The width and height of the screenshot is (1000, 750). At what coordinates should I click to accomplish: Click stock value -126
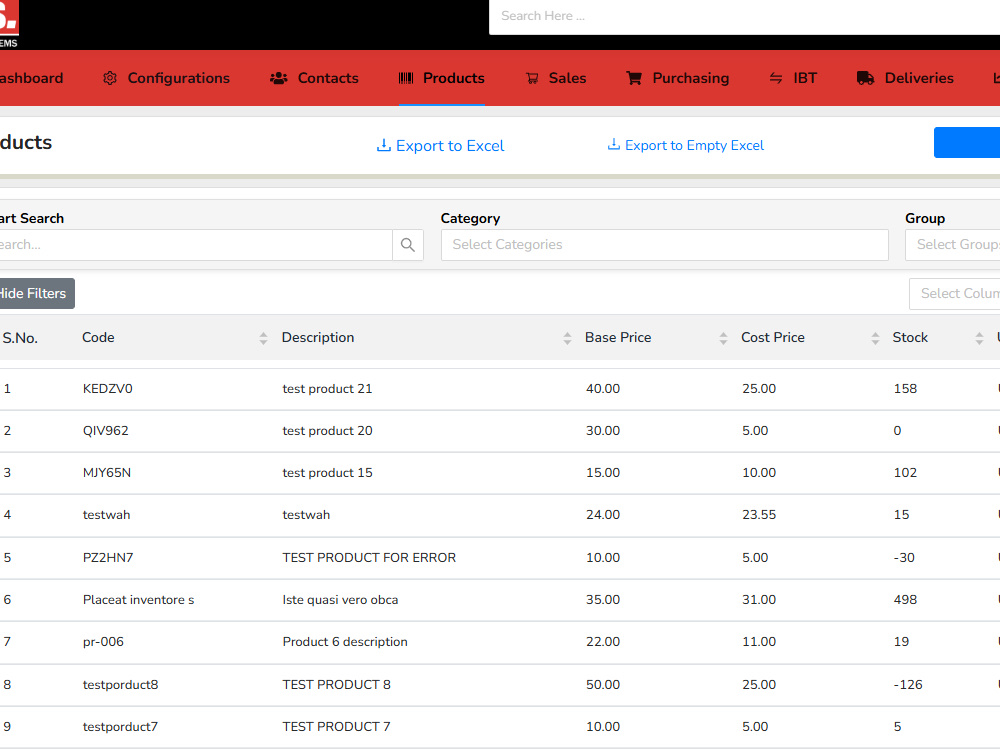tap(908, 684)
